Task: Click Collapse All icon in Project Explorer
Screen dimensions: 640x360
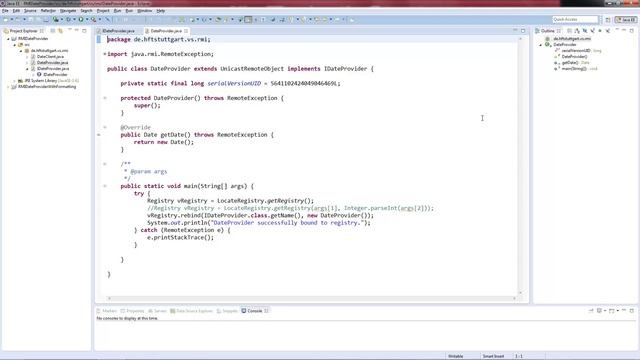Action: pos(53,31)
